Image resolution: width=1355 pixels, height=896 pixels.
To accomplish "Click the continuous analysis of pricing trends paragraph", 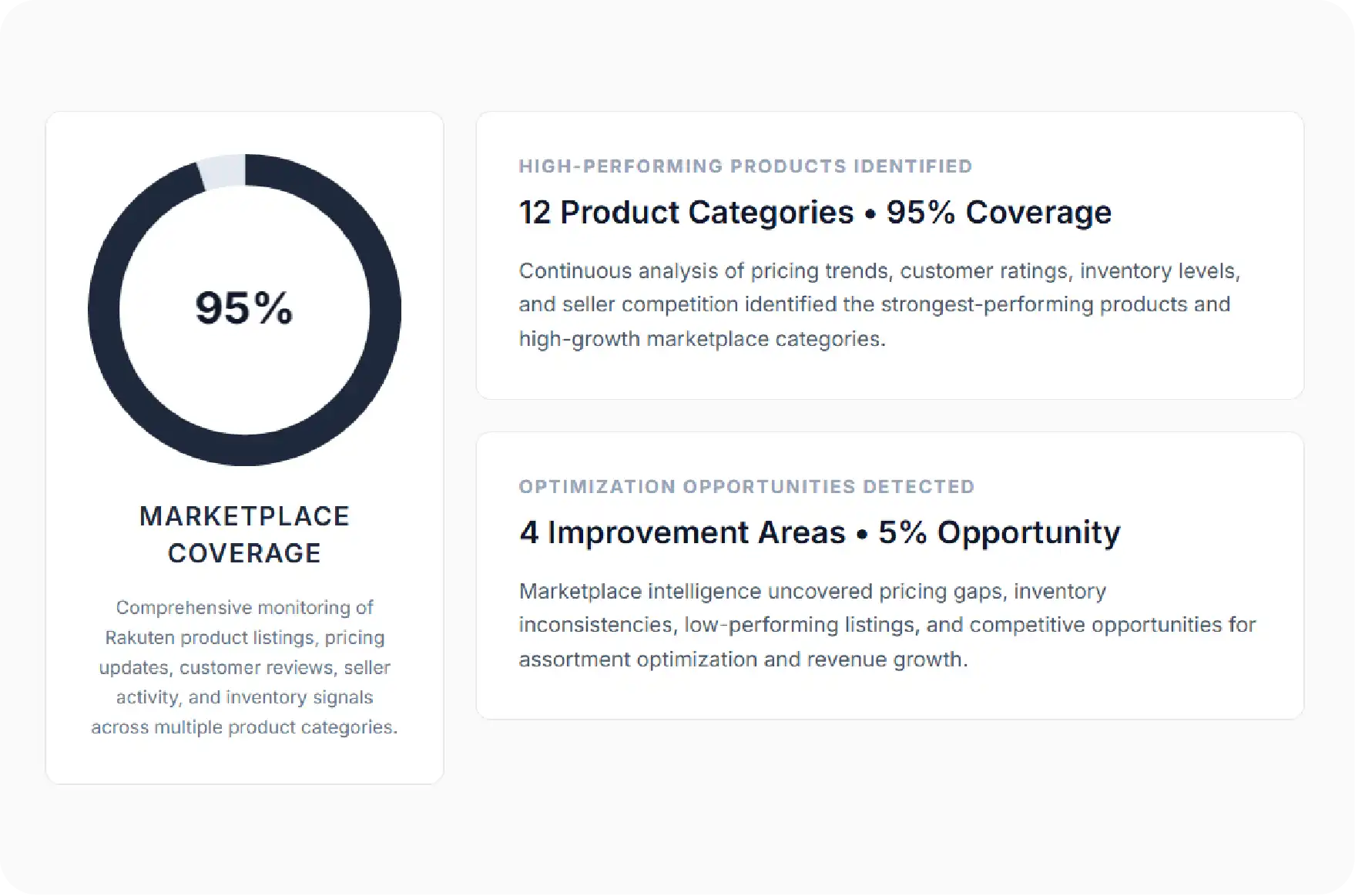I will (880, 305).
